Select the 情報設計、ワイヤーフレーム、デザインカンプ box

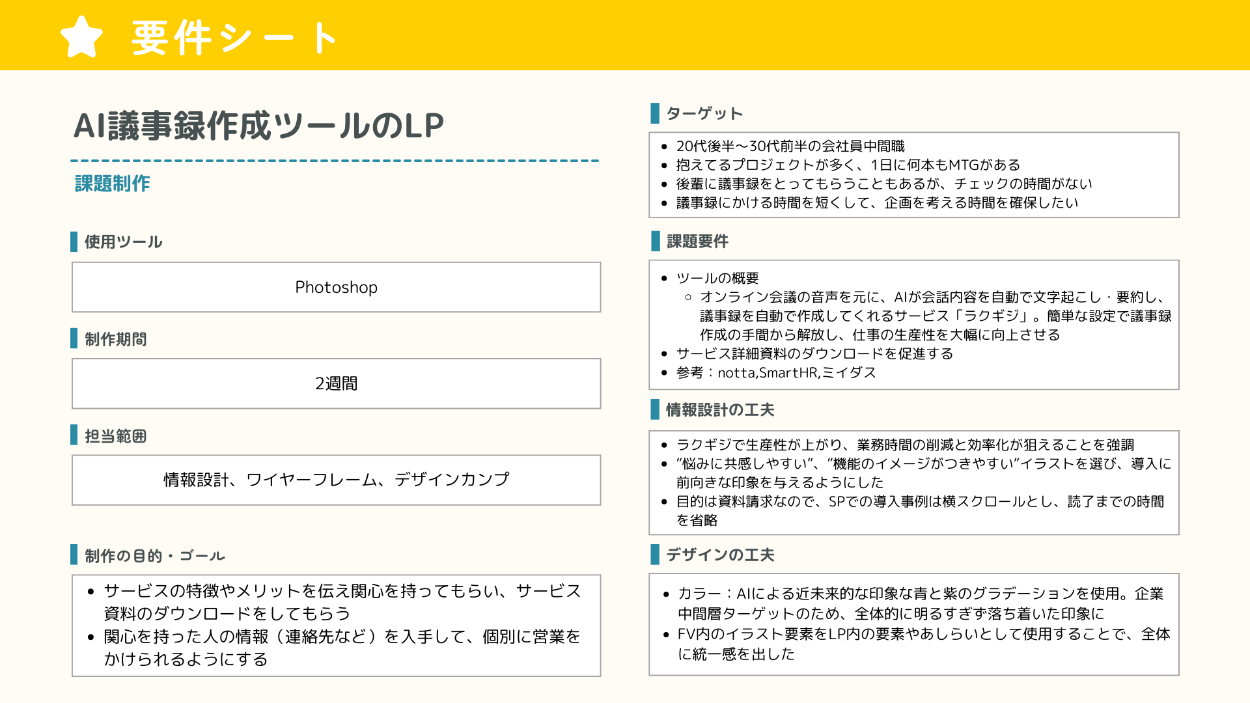click(336, 480)
